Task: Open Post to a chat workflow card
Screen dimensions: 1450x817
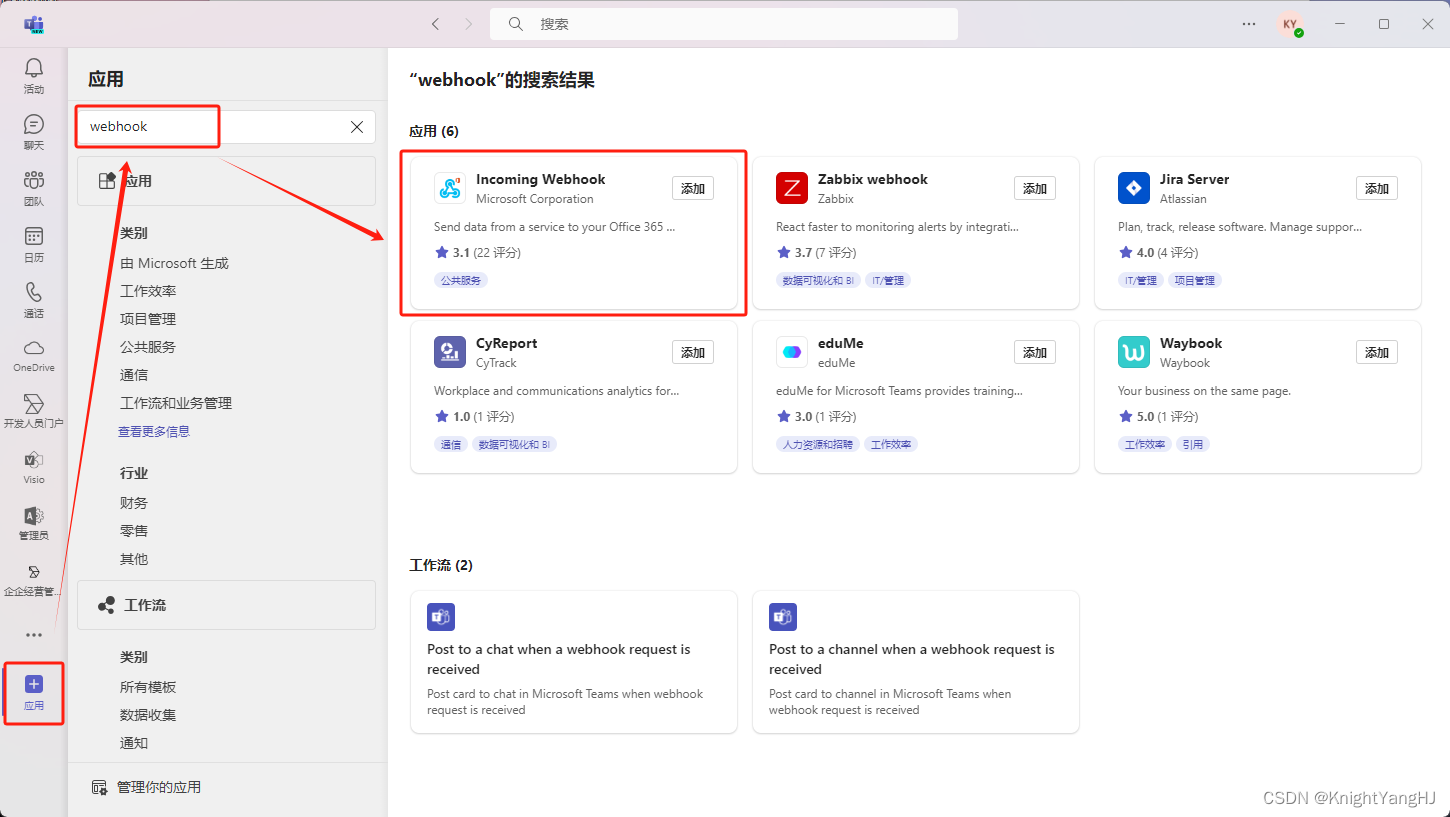Action: 574,662
